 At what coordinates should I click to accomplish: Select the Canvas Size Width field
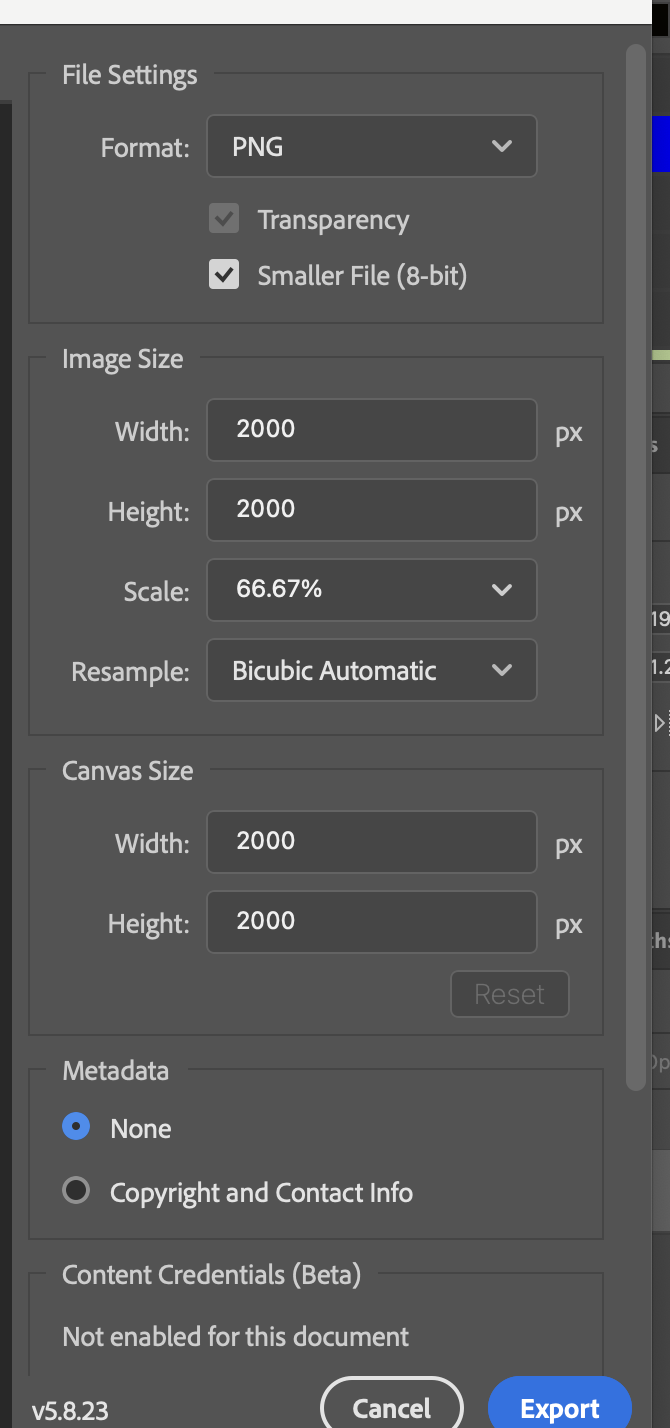pyautogui.click(x=371, y=842)
